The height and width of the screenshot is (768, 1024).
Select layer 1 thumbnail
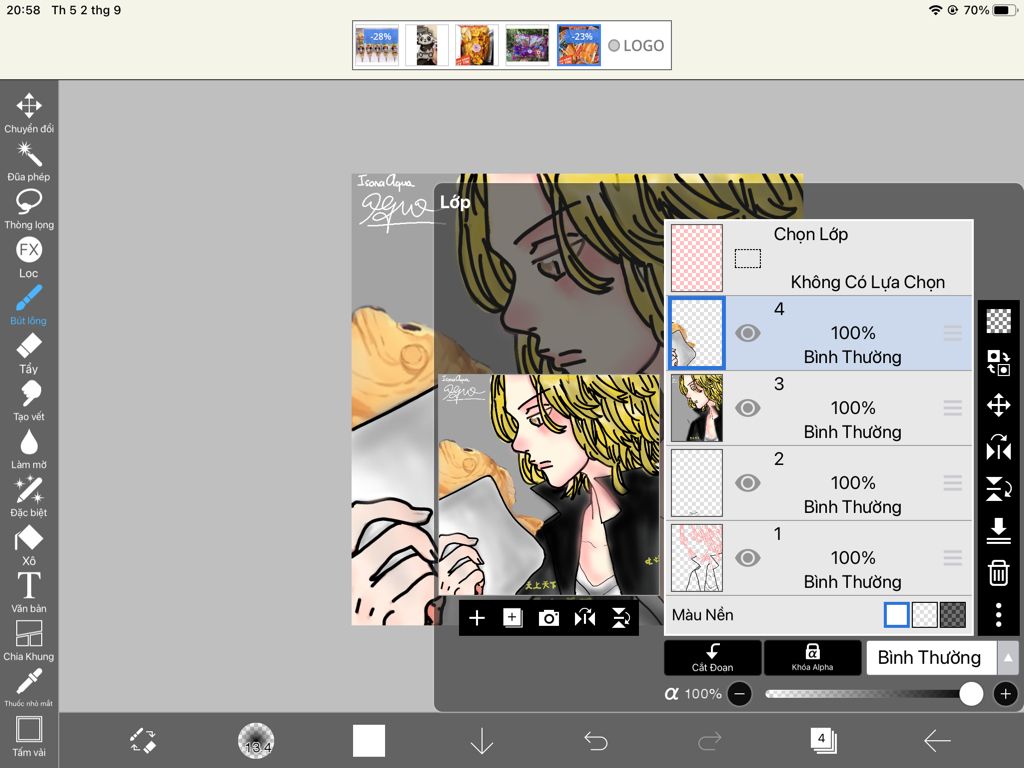point(697,558)
